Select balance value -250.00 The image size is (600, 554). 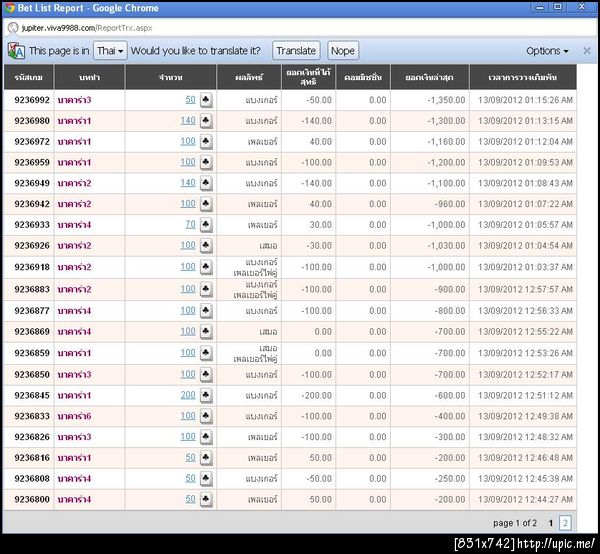450,479
